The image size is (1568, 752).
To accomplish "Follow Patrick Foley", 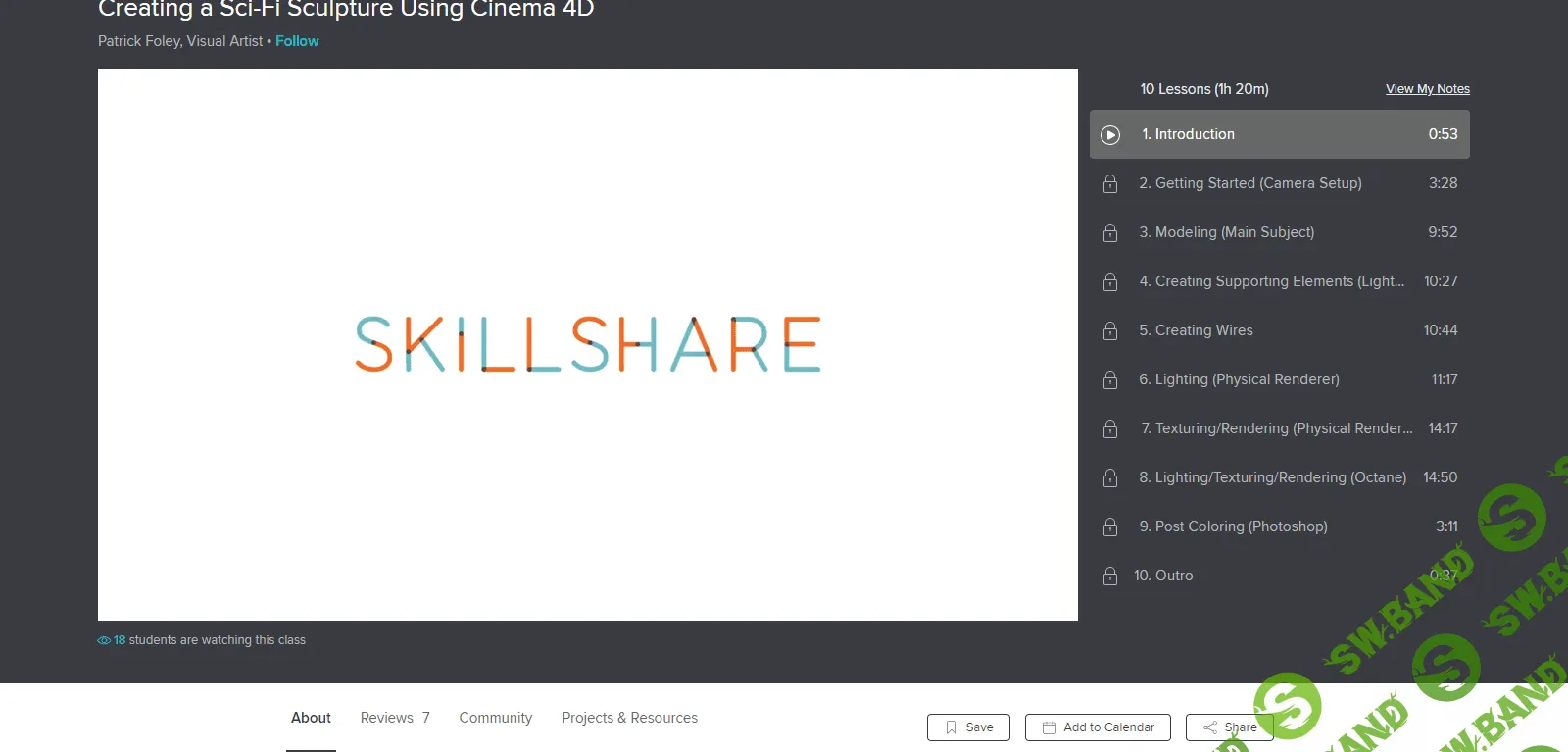I will click(x=297, y=41).
